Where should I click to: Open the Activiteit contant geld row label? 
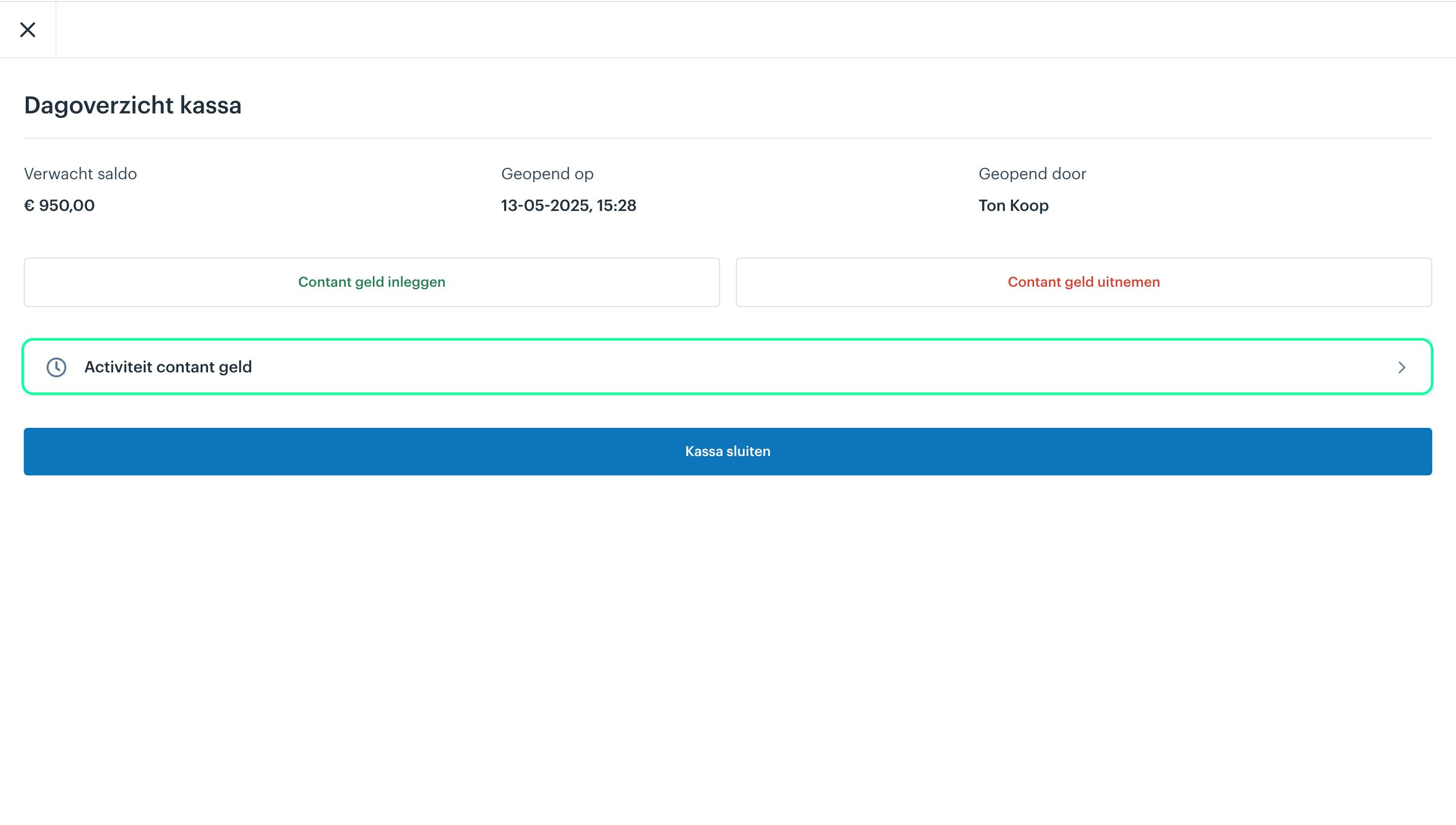point(168,367)
